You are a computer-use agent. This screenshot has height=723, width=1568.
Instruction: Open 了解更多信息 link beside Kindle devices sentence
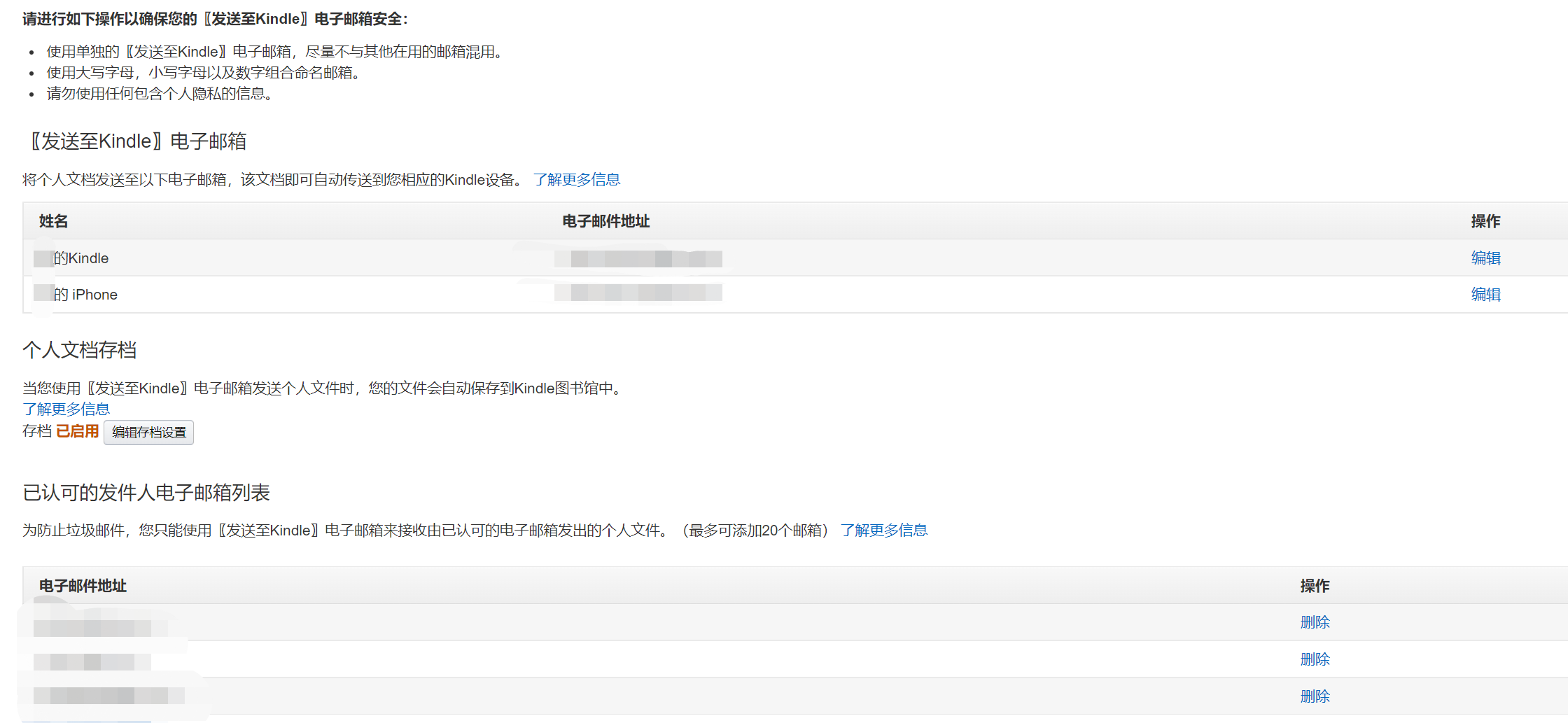click(x=577, y=180)
